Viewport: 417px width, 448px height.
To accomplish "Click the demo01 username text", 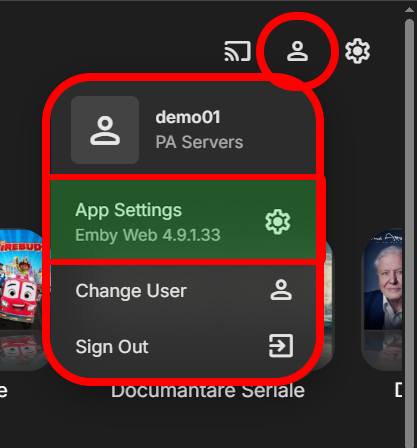I will 188,117.
